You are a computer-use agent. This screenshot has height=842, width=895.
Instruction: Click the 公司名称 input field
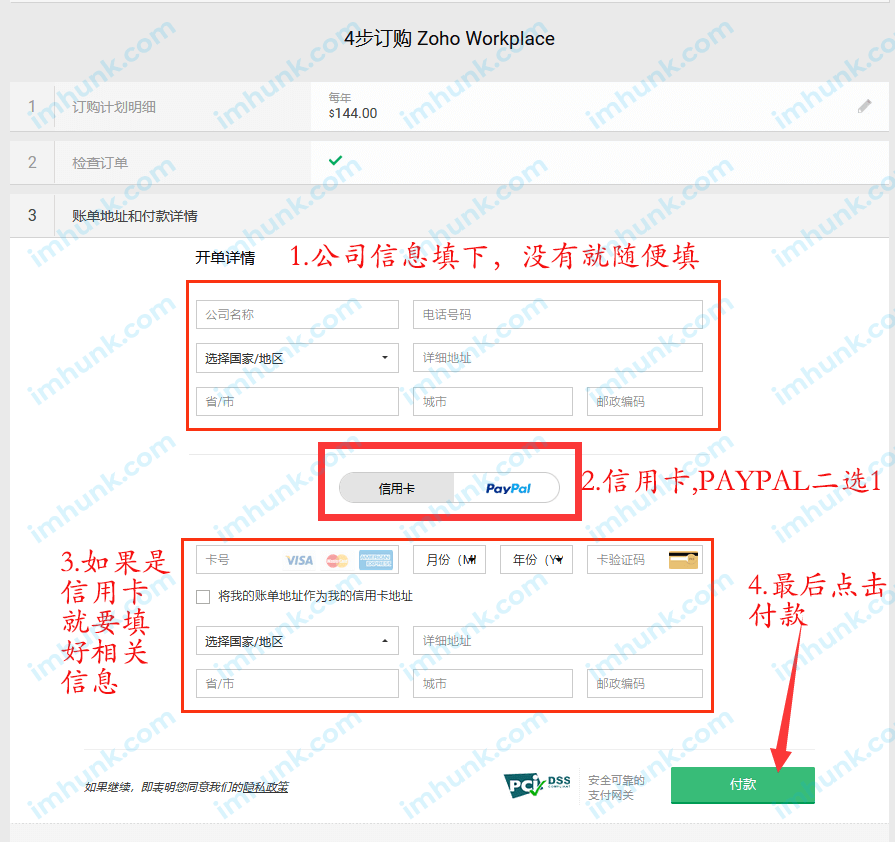click(x=297, y=315)
